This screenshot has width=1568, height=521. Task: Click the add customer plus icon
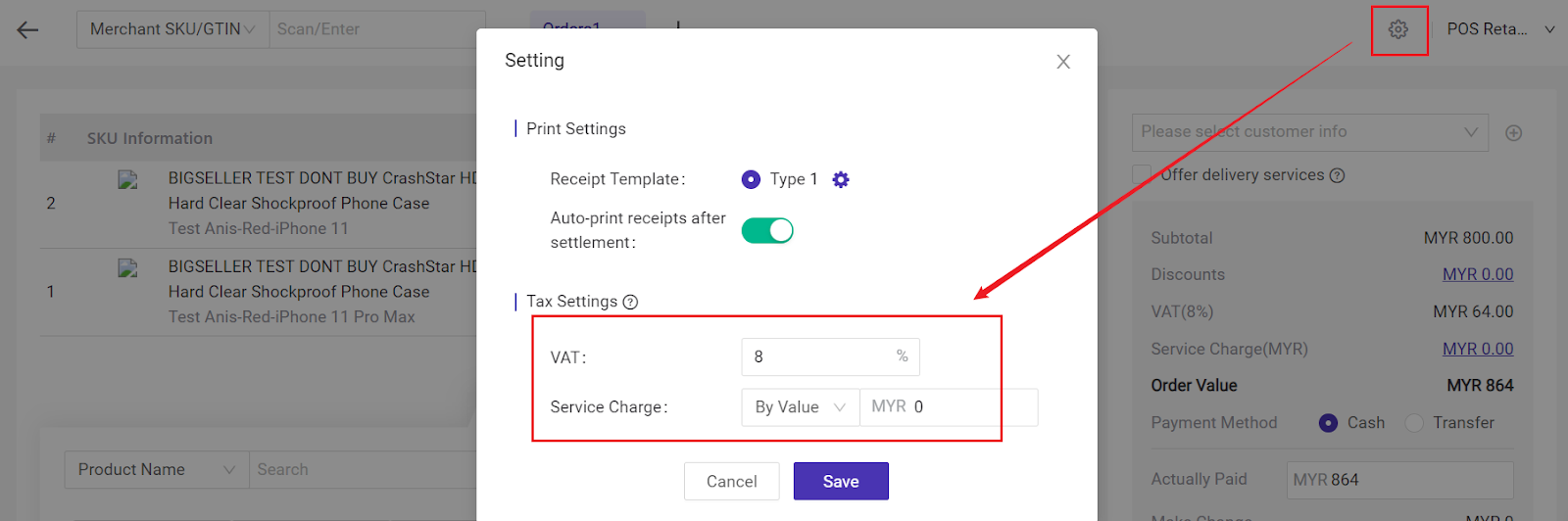point(1514,133)
